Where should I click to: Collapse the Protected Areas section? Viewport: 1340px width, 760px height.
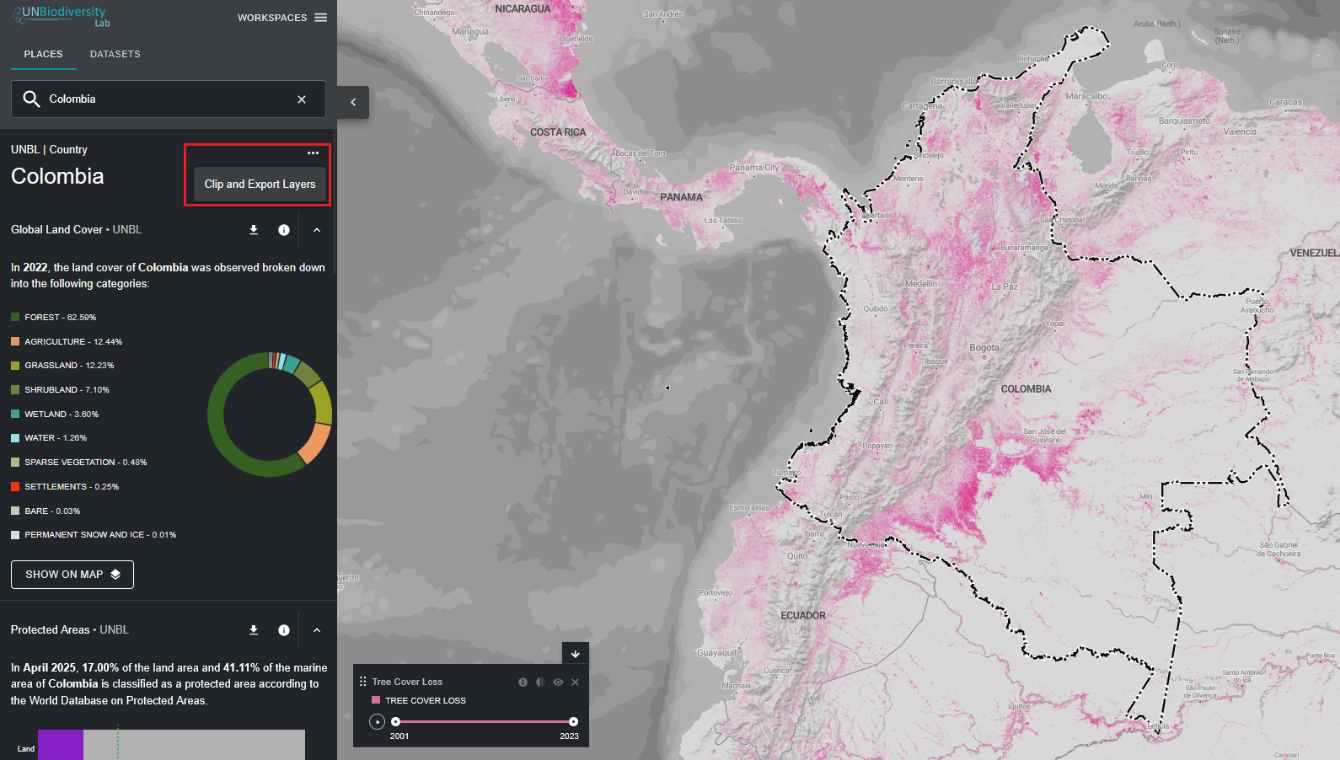tap(316, 630)
